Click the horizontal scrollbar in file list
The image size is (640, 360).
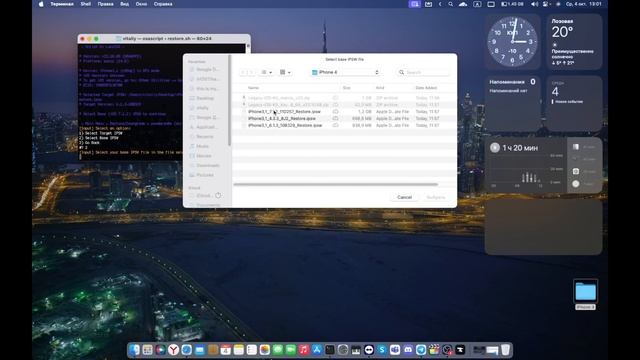(x=336, y=184)
